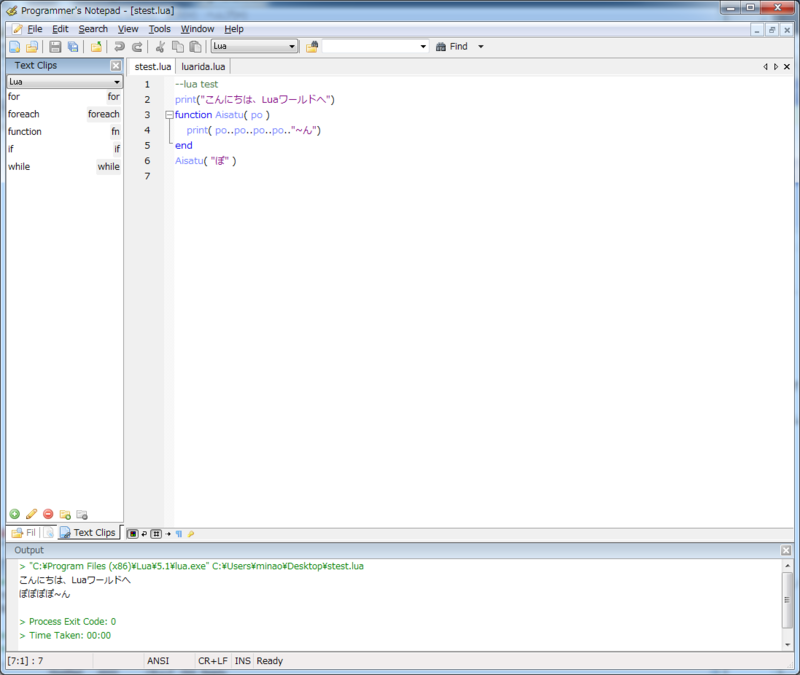Save the file with the floppy disk icon
Screen dimensions: 800x675
coord(55,47)
